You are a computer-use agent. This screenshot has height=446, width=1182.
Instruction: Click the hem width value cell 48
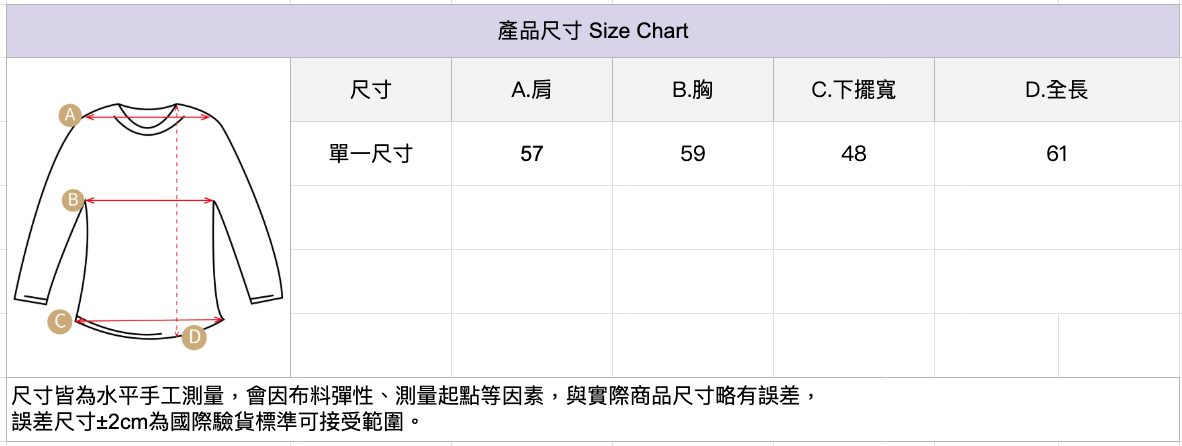(854, 154)
